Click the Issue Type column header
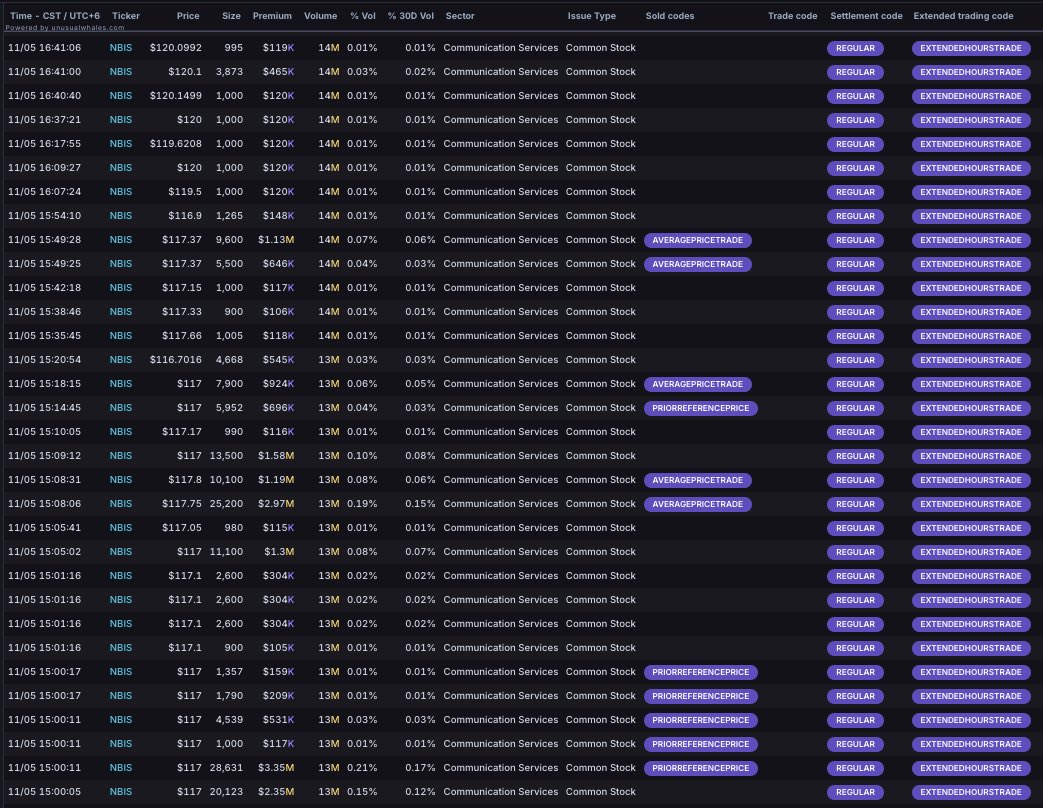Image resolution: width=1043 pixels, height=808 pixels. (591, 16)
